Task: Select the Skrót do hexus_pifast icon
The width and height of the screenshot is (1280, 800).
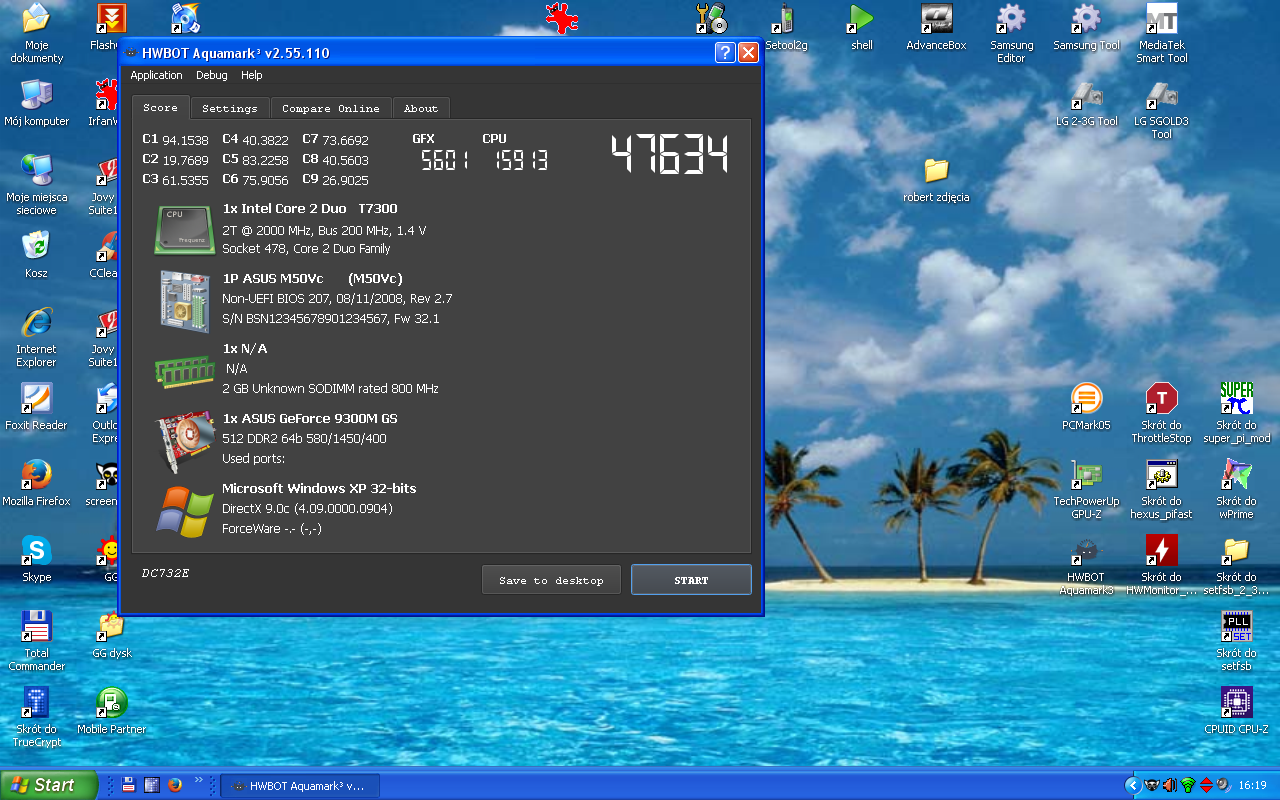Action: pos(1161,489)
